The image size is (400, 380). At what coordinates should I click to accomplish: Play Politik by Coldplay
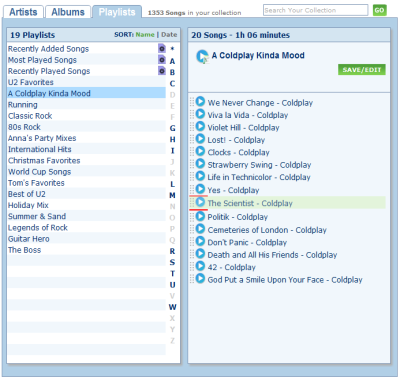[x=200, y=216]
